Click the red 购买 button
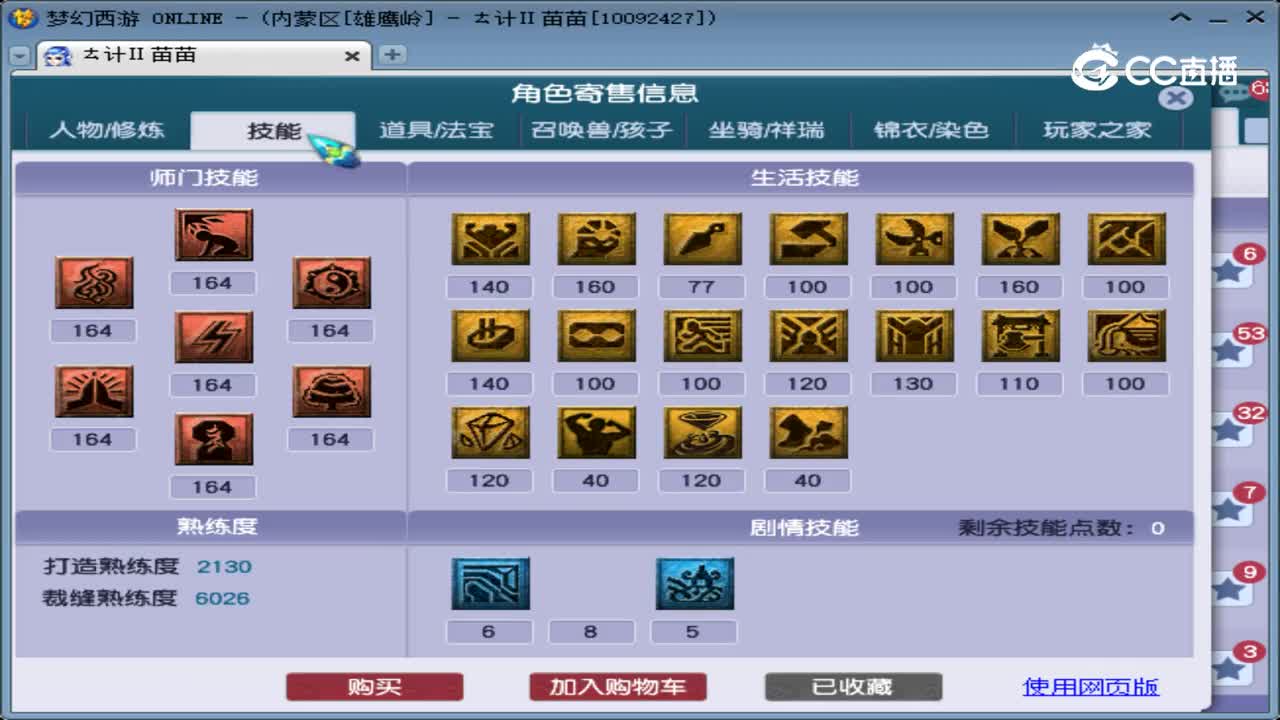Viewport: 1280px width, 720px height. [x=374, y=687]
